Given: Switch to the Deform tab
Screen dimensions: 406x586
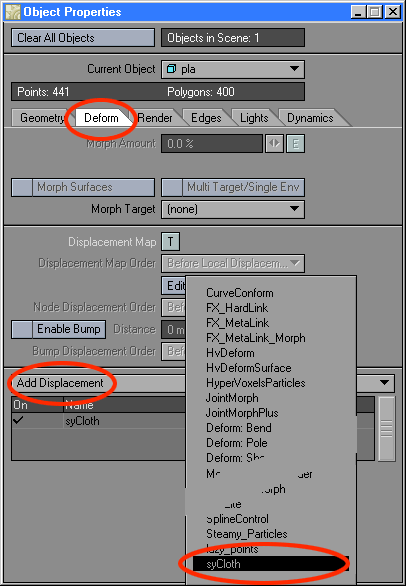Looking at the screenshot, I should (101, 118).
